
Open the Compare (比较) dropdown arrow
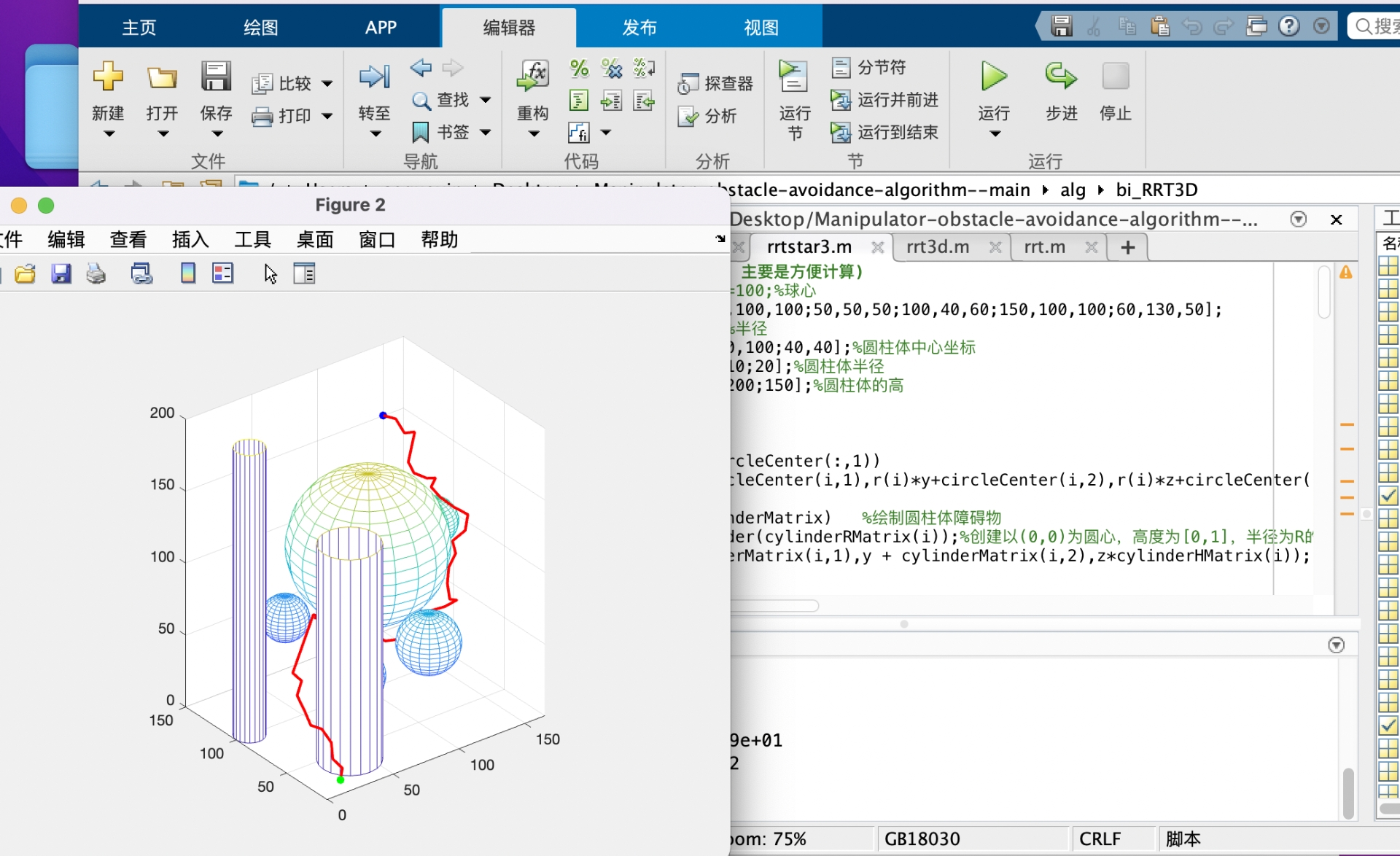[x=327, y=84]
